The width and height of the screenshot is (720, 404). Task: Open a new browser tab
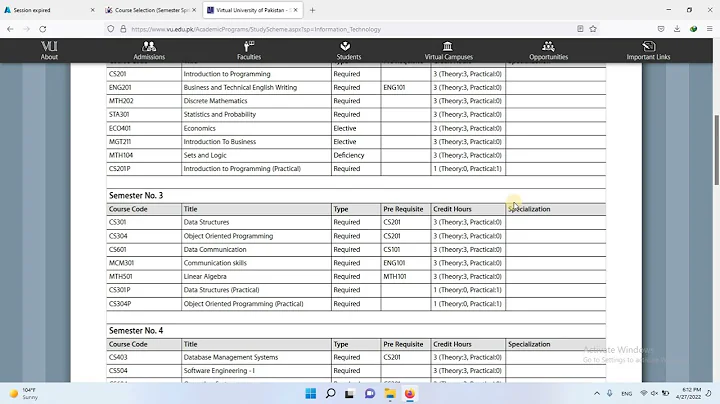pyautogui.click(x=312, y=10)
